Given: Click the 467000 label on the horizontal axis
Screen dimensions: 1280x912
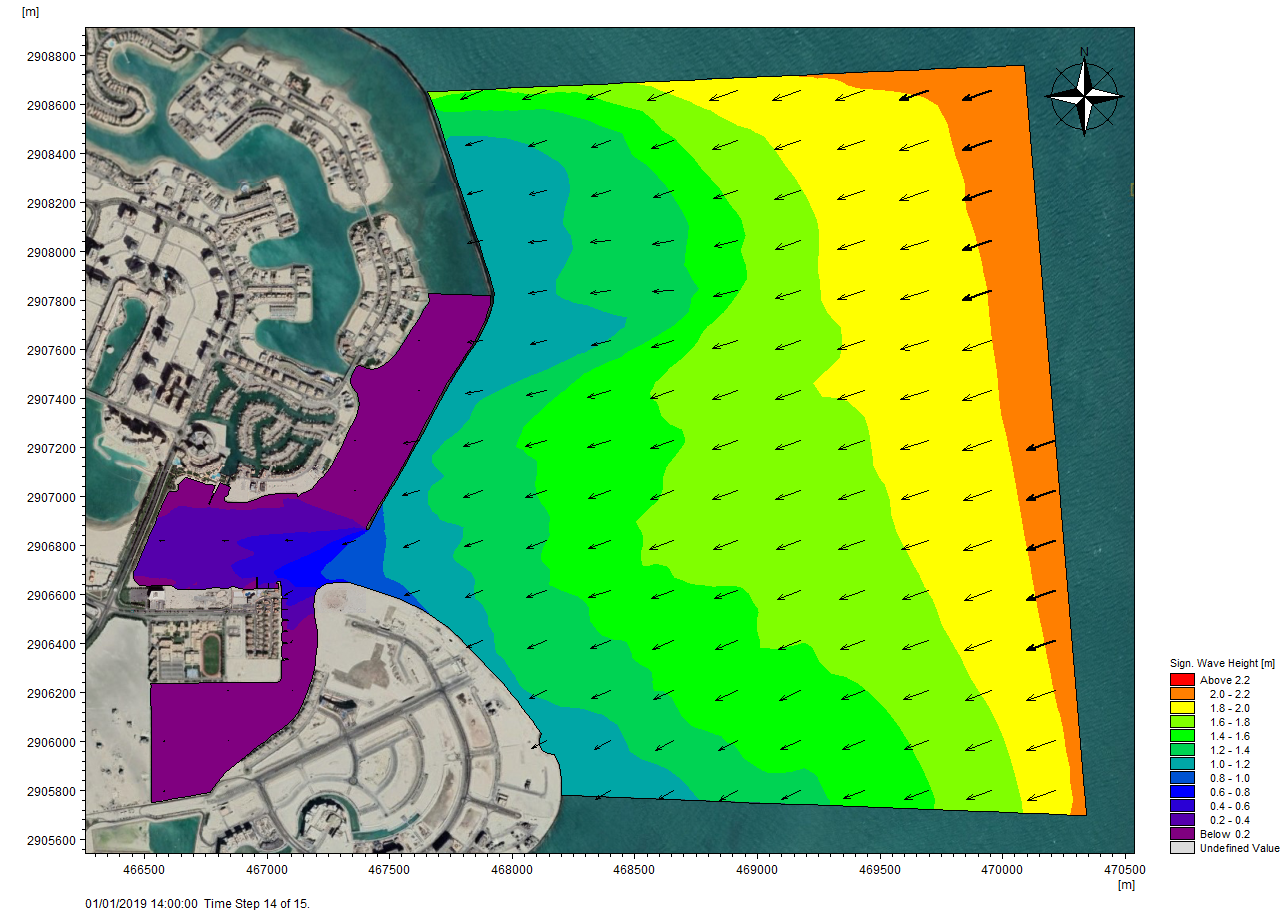Looking at the screenshot, I should [x=266, y=871].
